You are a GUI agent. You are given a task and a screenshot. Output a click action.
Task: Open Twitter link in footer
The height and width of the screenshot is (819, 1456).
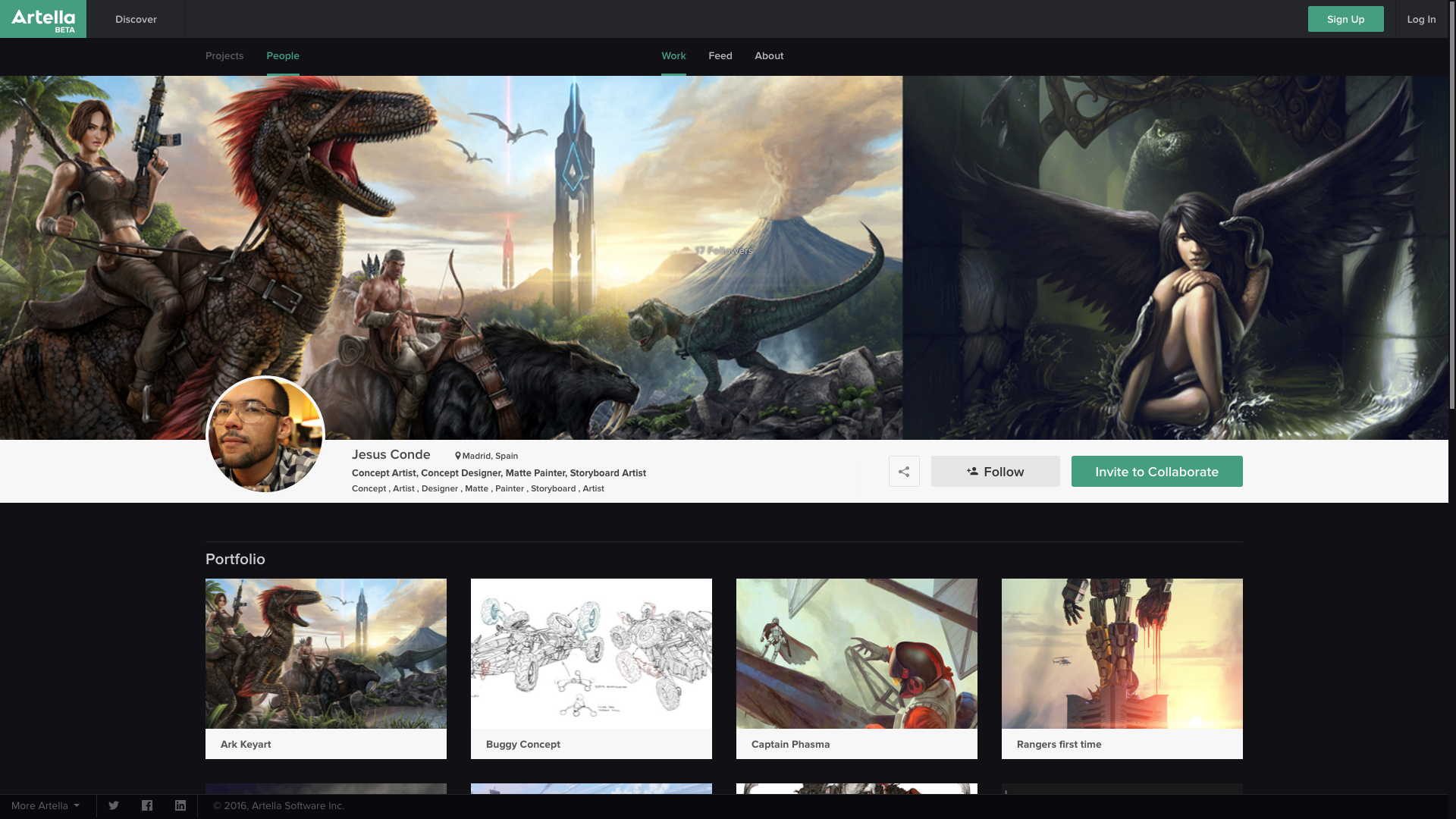pyautogui.click(x=114, y=805)
